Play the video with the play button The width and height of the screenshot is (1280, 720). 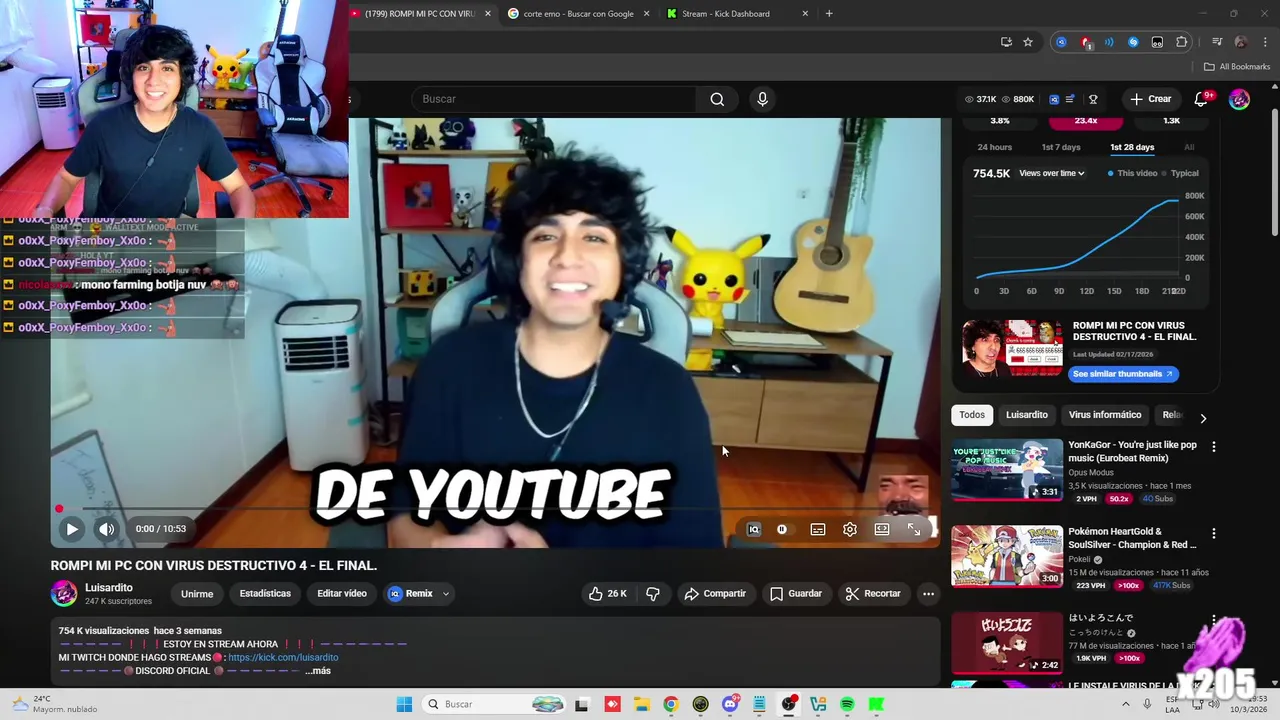point(72,529)
